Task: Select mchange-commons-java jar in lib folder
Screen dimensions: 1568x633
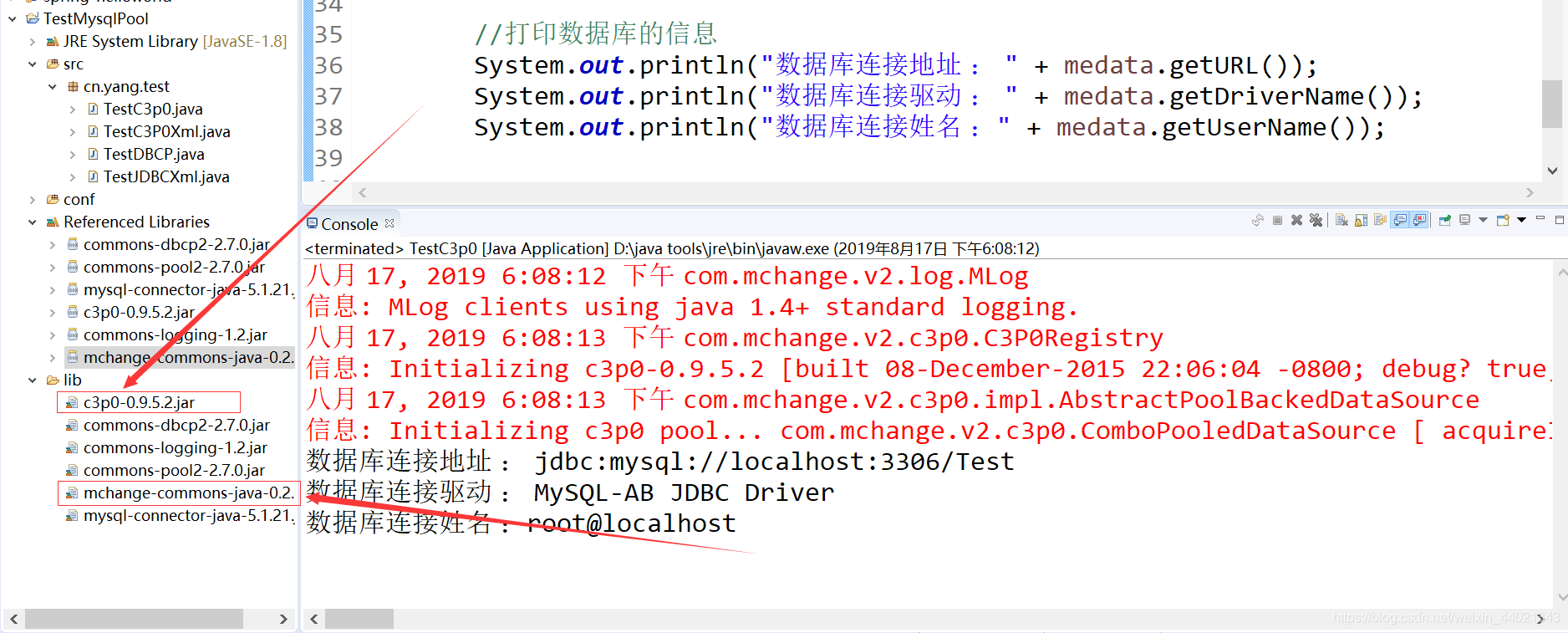Action: pyautogui.click(x=189, y=493)
